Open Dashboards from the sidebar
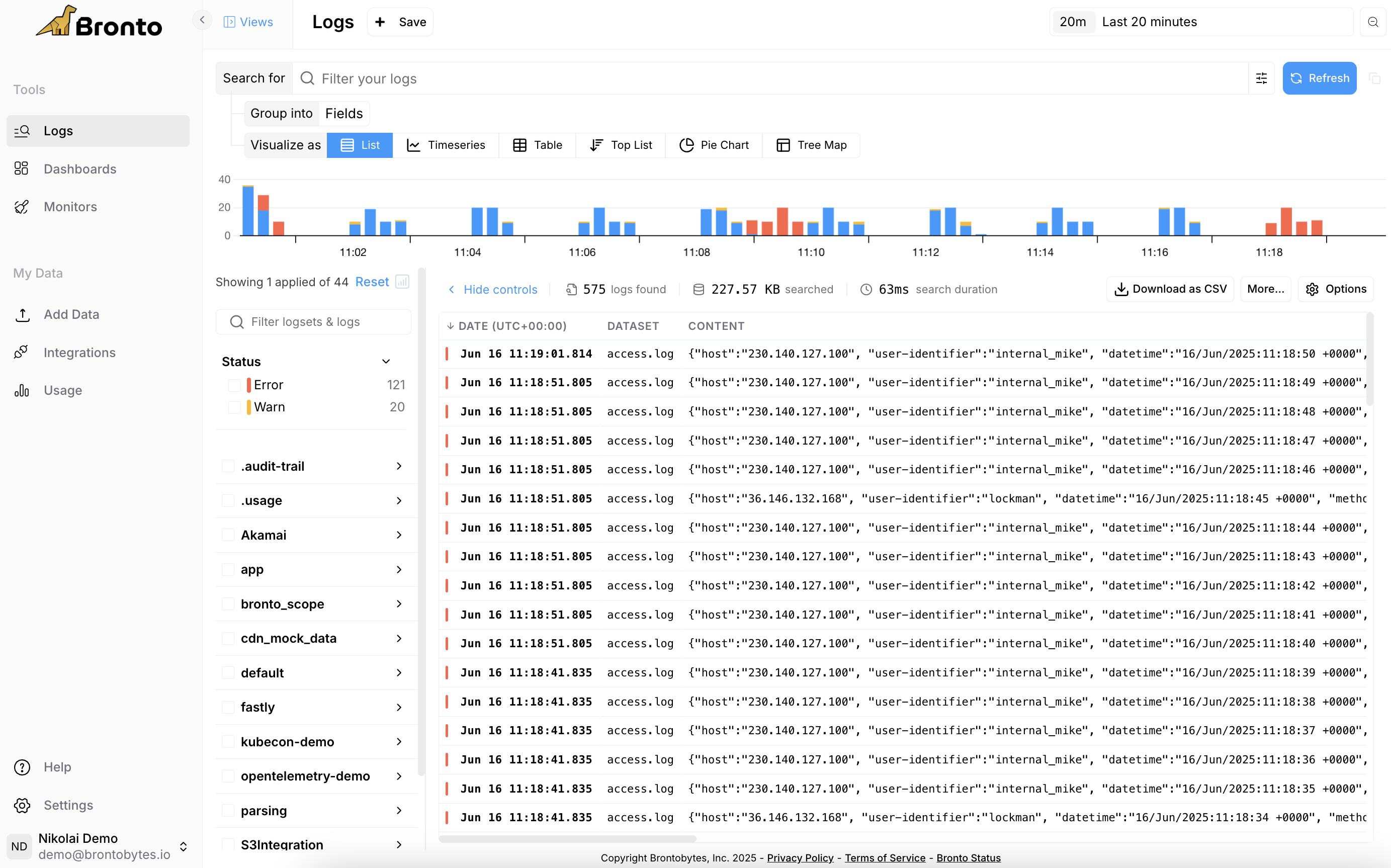 tap(80, 169)
